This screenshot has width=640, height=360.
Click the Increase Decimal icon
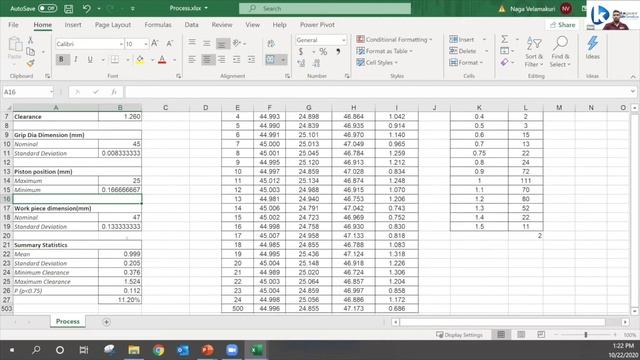(301, 63)
